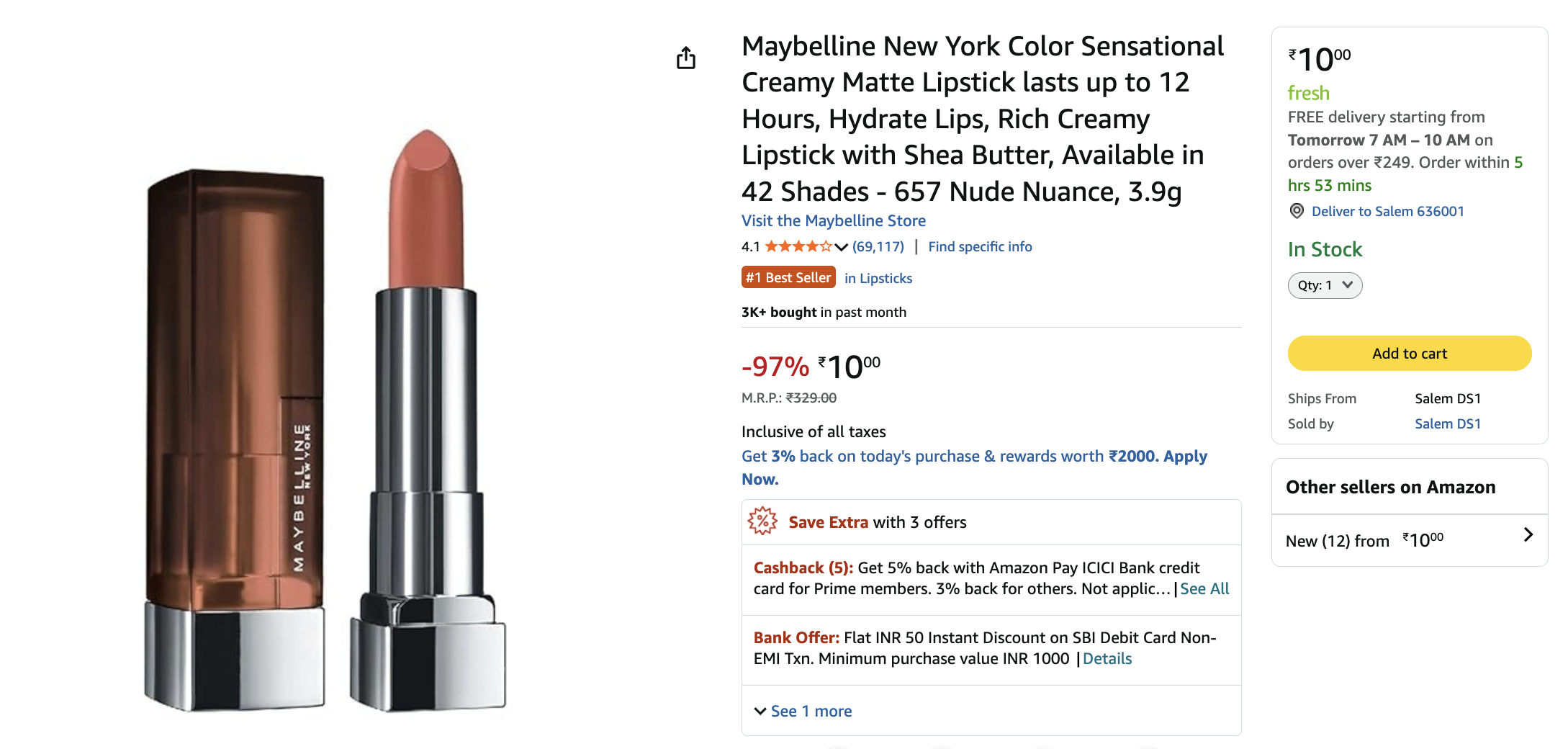Open Details for the Bank Offer
The height and width of the screenshot is (749, 1568).
pos(1107,659)
